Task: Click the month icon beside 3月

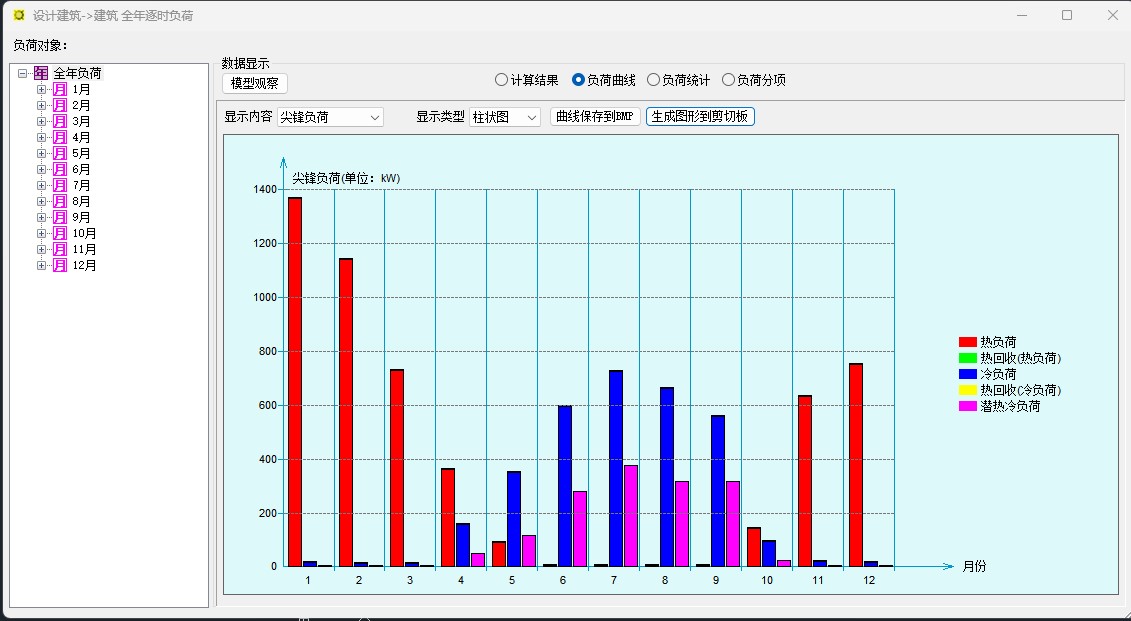Action: (60, 121)
